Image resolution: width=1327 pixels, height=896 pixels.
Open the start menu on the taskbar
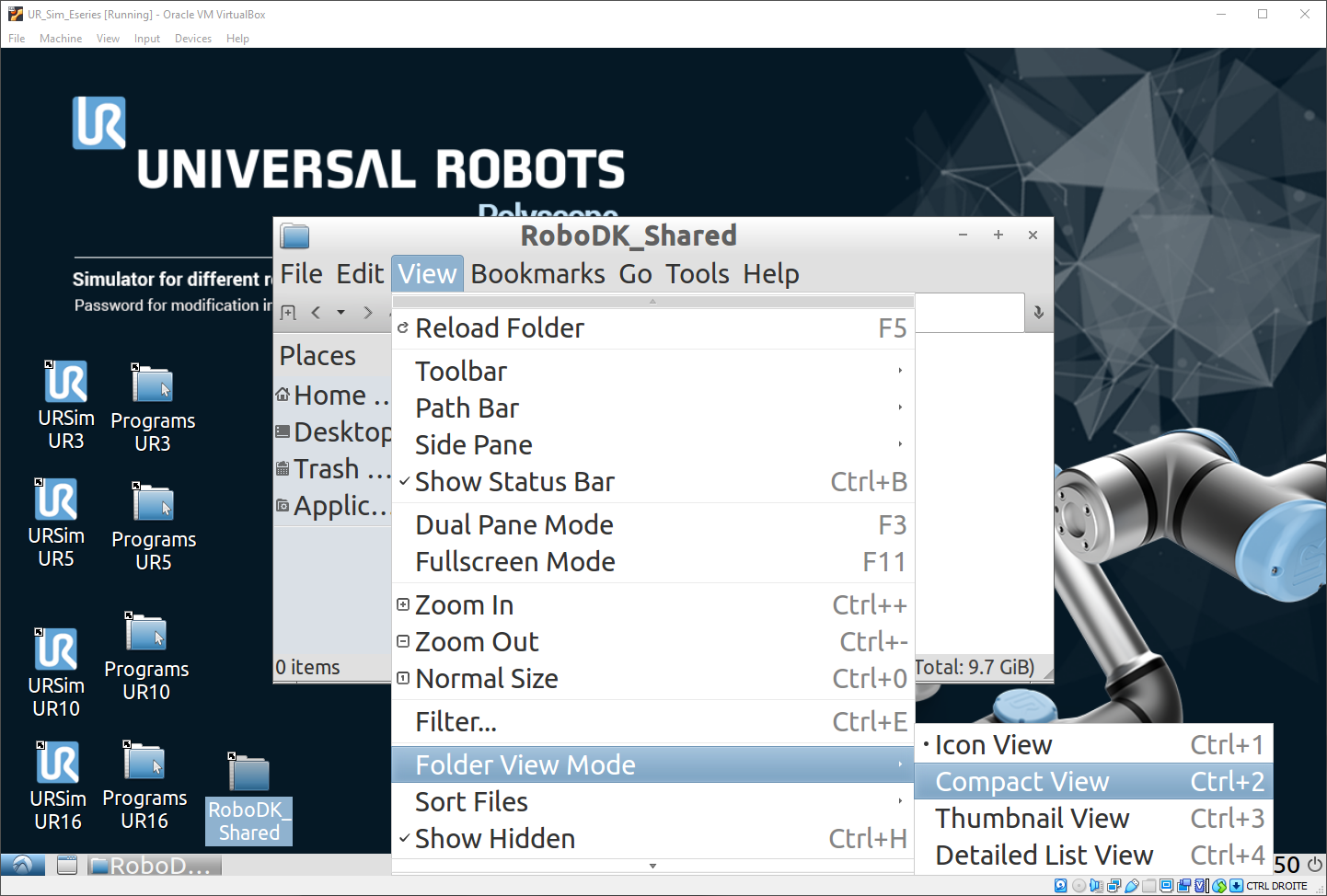point(23,865)
